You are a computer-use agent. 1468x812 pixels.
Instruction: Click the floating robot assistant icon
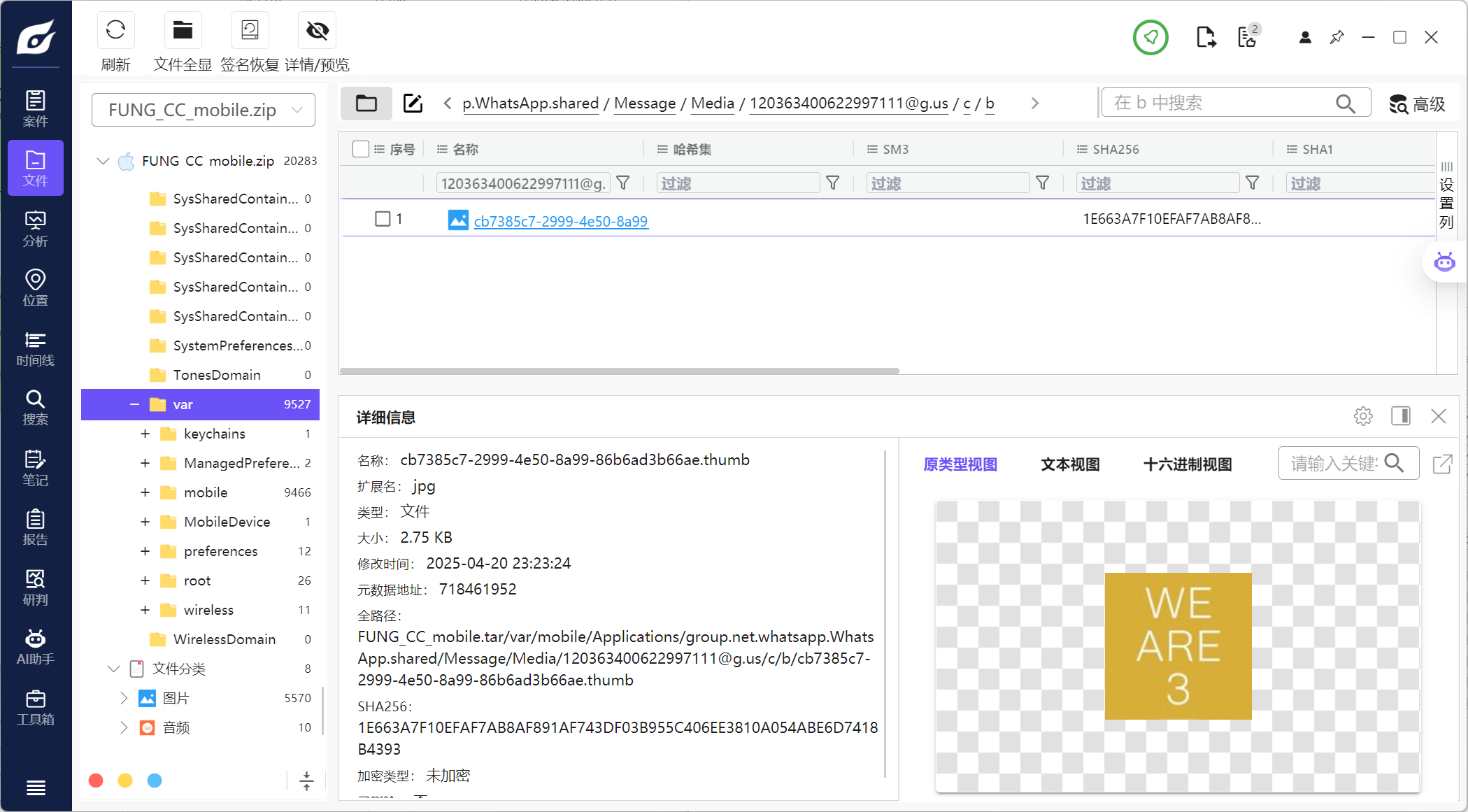click(1444, 262)
